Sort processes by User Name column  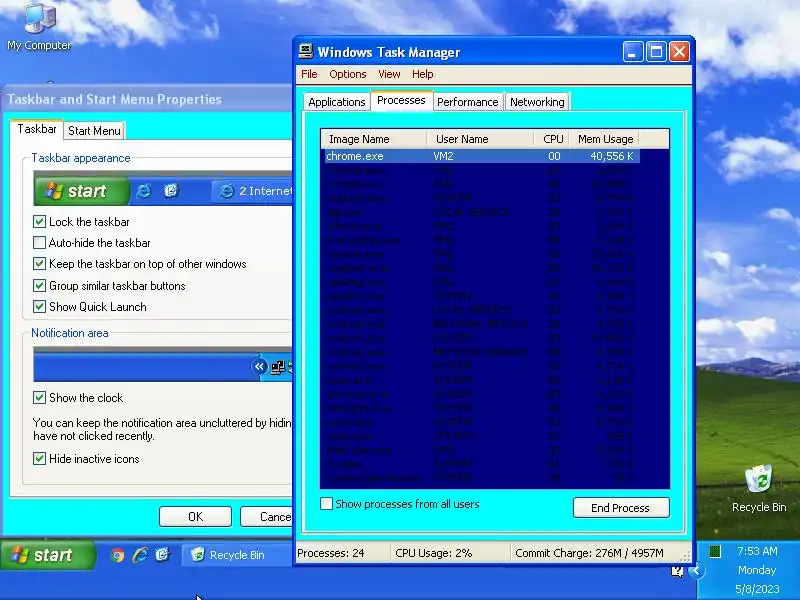tap(481, 139)
